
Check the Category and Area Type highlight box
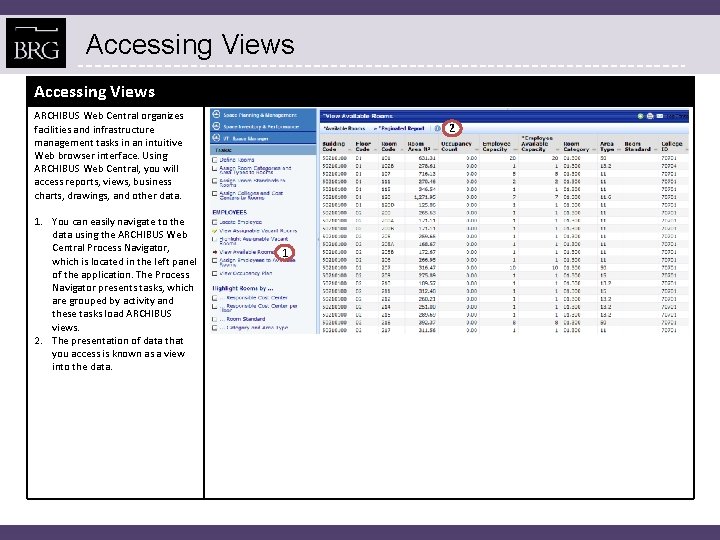[214, 328]
